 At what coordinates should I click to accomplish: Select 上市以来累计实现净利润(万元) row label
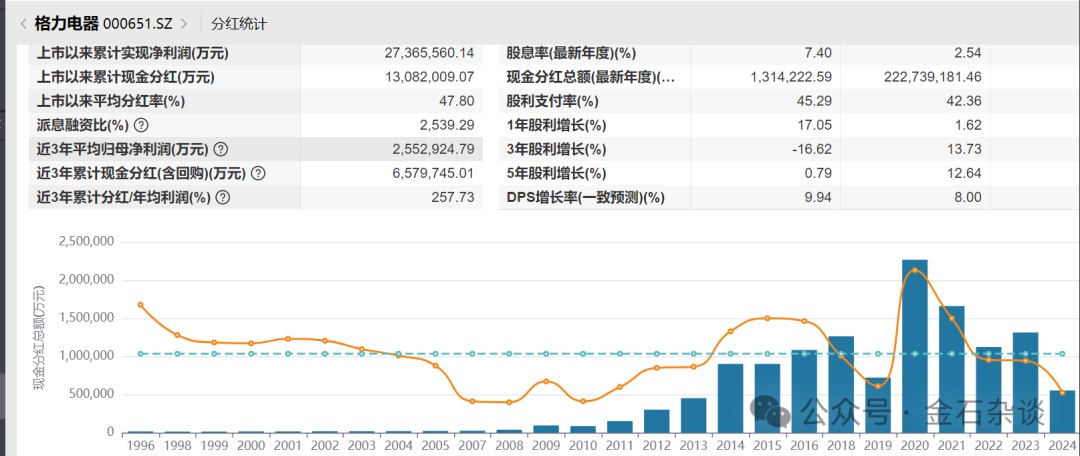[x=132, y=53]
